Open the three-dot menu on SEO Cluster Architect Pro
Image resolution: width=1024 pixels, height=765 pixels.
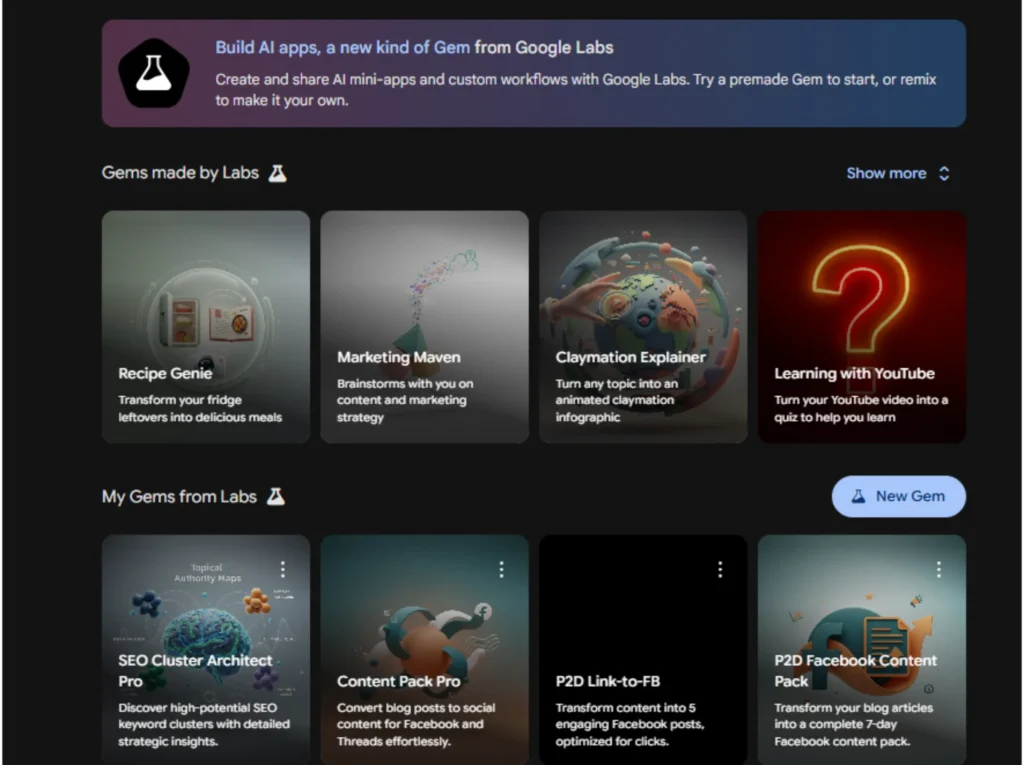(283, 568)
